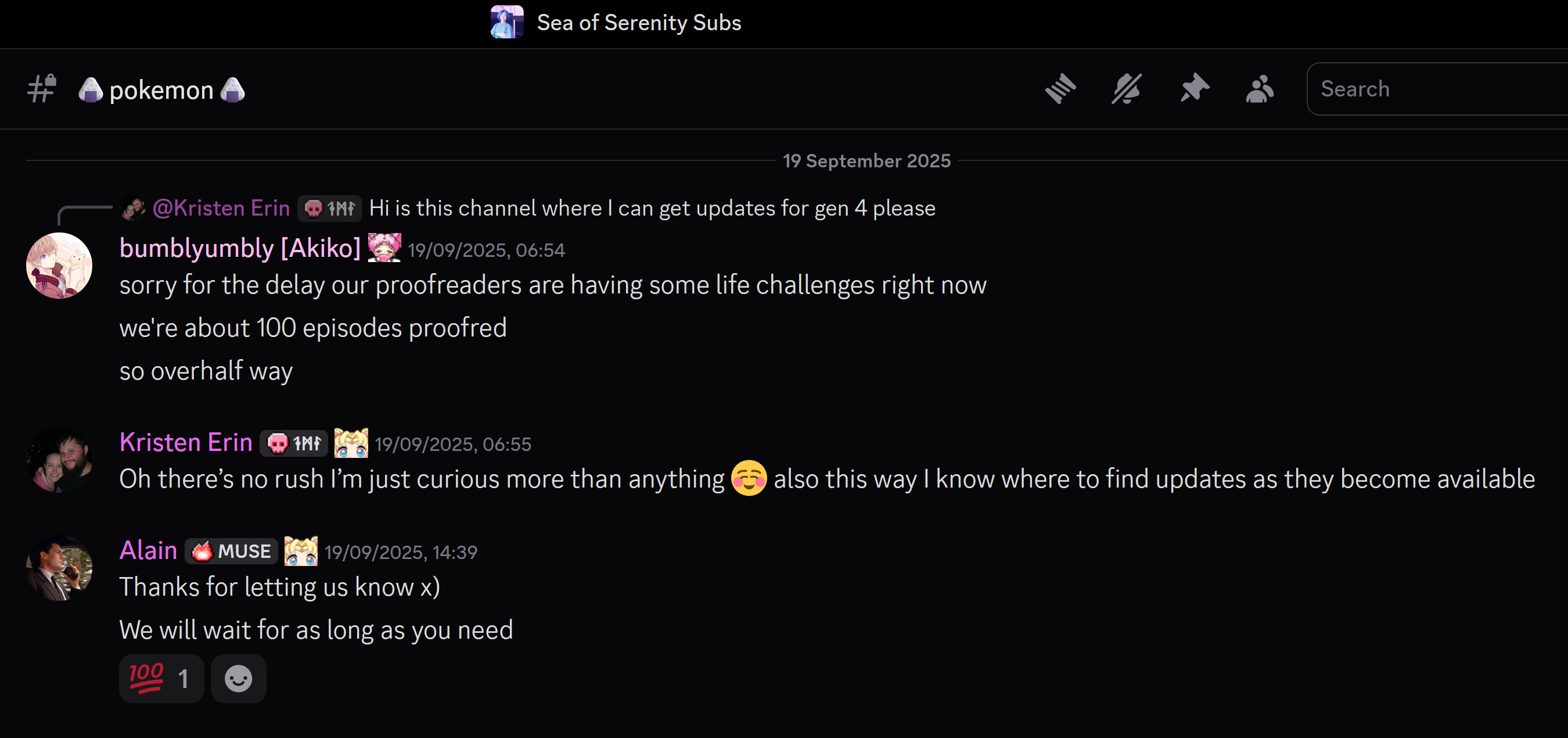
Task: Click the Alain username
Action: (x=148, y=550)
